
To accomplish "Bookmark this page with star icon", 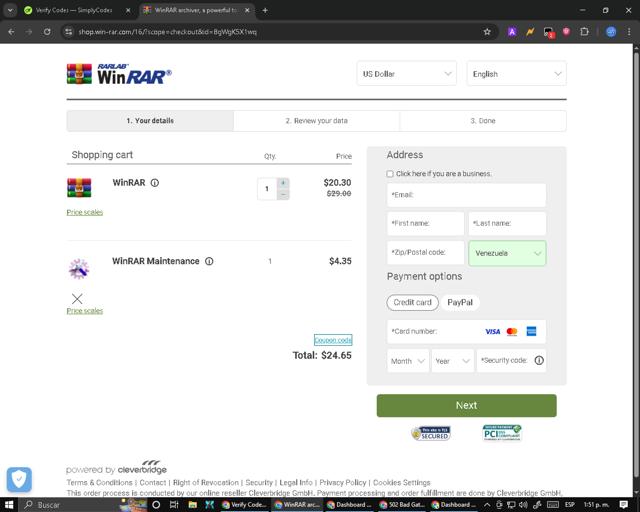I will [x=487, y=32].
